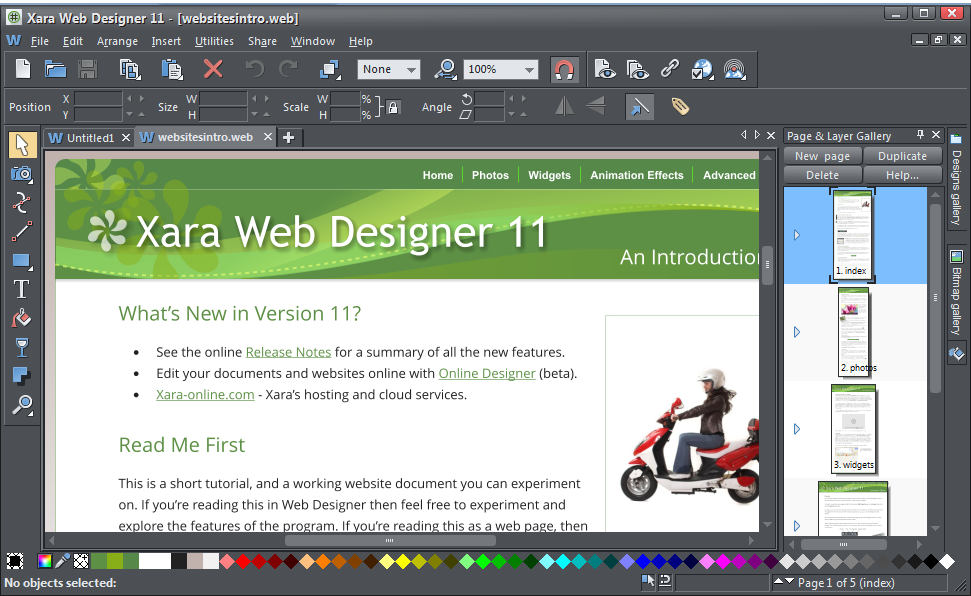Click the gallery Help... button
The image size is (971, 596).
pyautogui.click(x=902, y=175)
